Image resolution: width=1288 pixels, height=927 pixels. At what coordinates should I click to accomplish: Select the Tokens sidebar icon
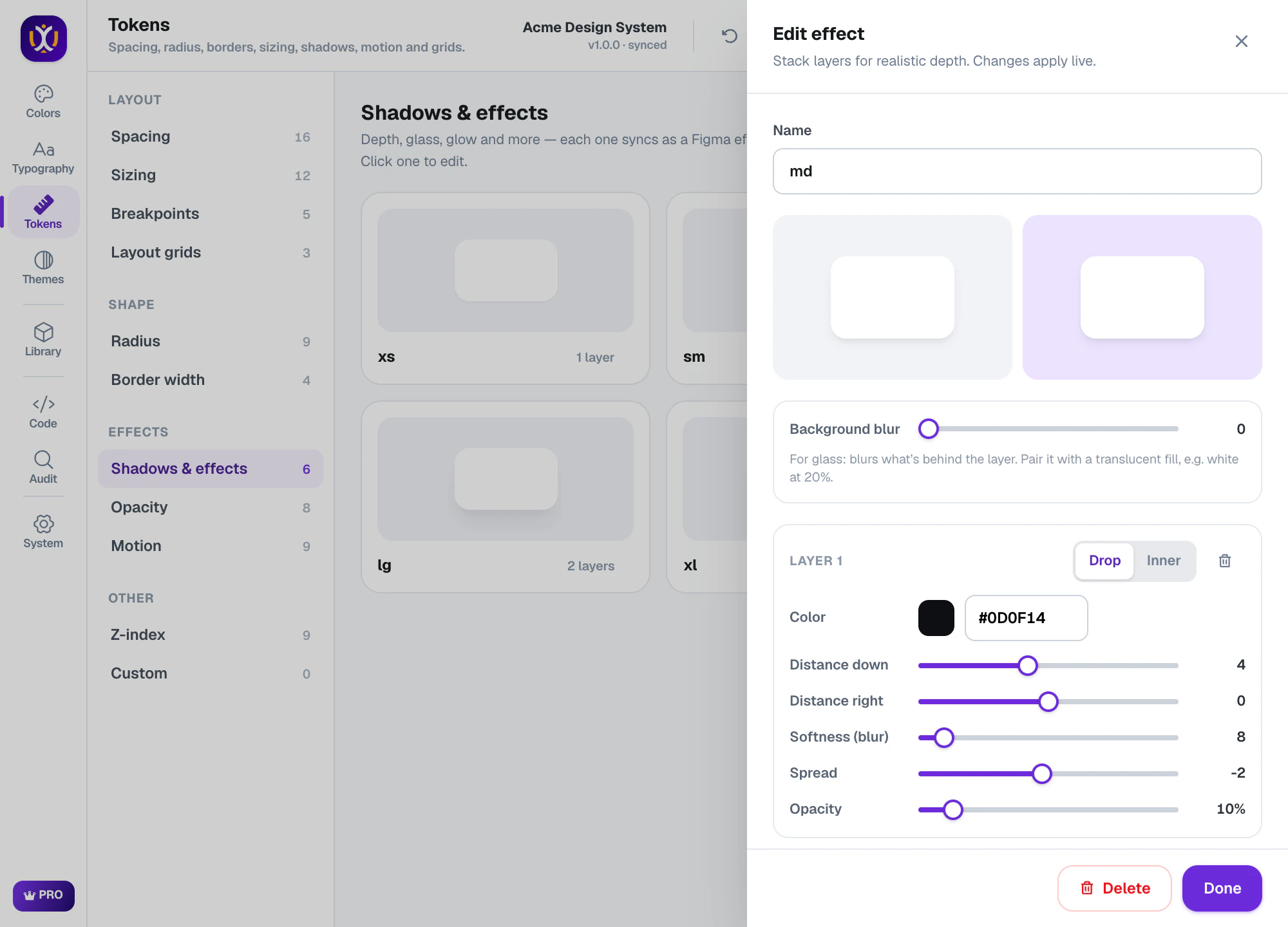coord(43,212)
